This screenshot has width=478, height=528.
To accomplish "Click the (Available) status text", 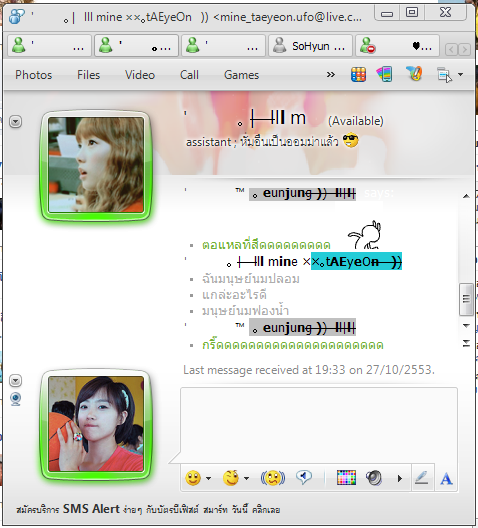I will click(356, 121).
